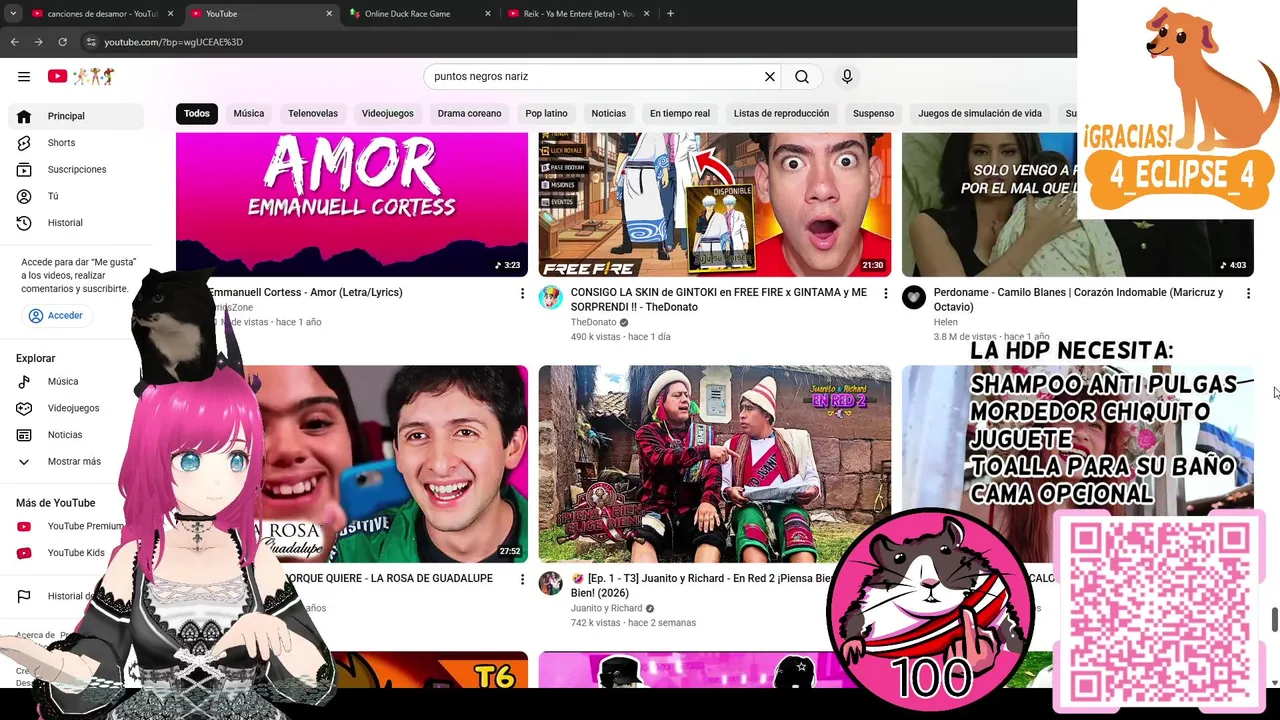1280x720 pixels.
Task: Switch to the canciones de desamor tab
Action: click(103, 14)
